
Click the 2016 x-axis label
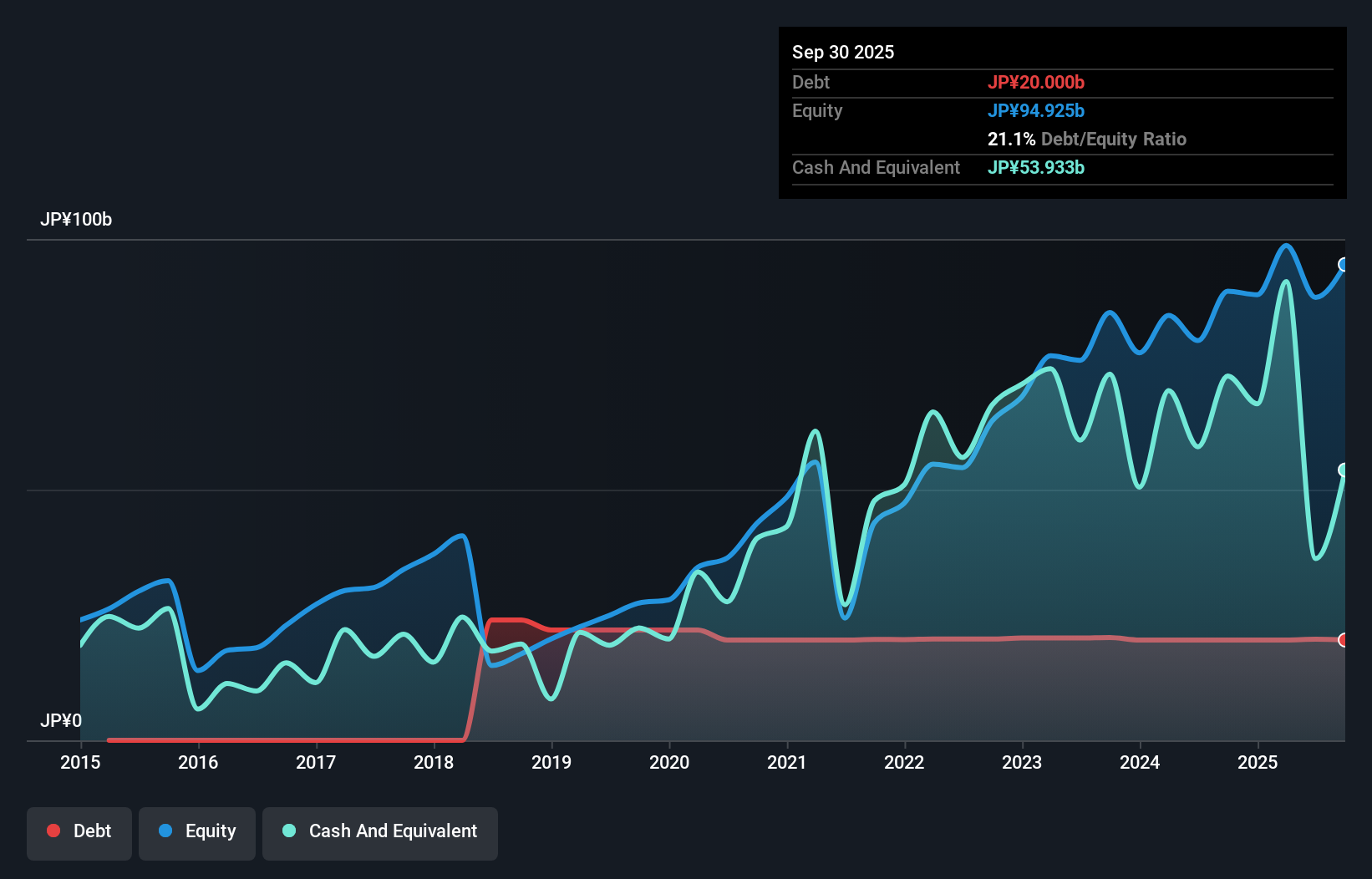click(x=198, y=762)
